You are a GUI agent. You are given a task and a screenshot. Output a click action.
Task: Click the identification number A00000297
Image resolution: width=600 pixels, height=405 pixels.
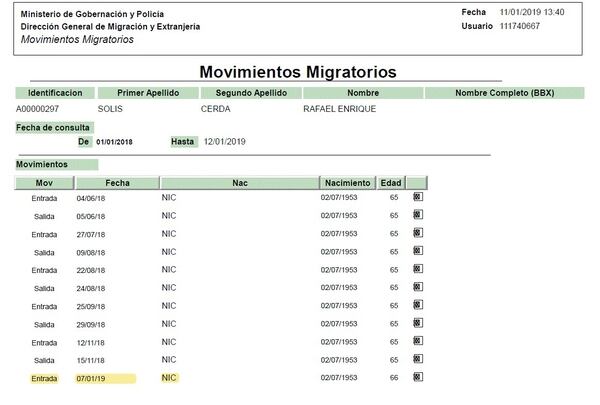coord(39,109)
